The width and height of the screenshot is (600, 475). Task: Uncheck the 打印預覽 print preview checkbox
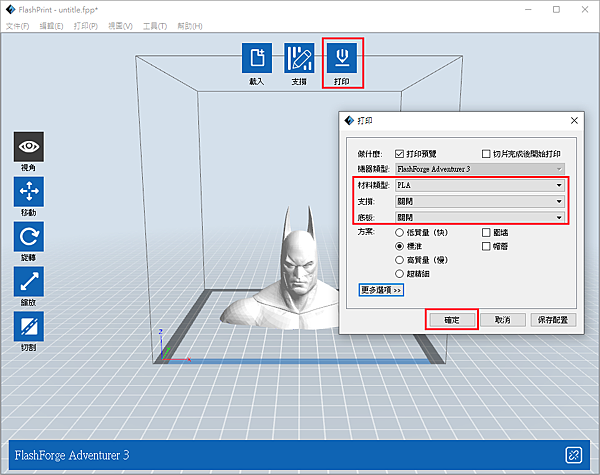point(400,154)
